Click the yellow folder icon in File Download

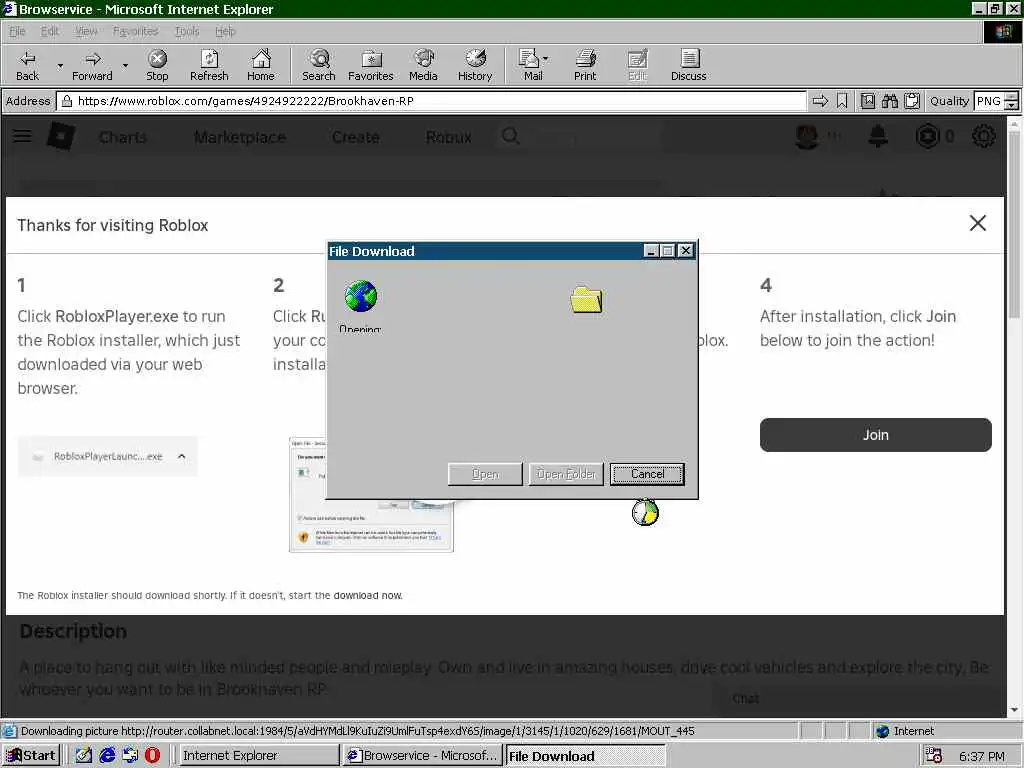586,300
